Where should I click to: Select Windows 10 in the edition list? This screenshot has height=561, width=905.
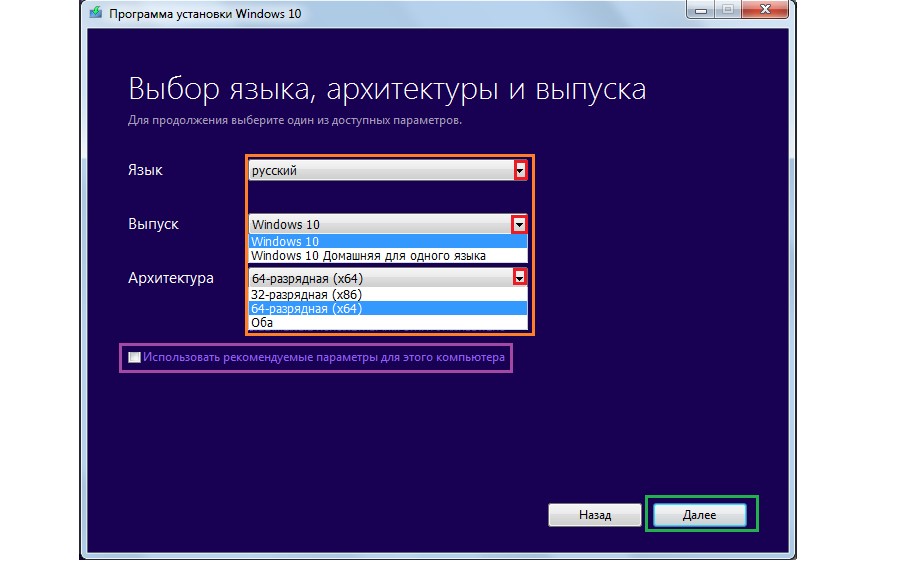388,241
